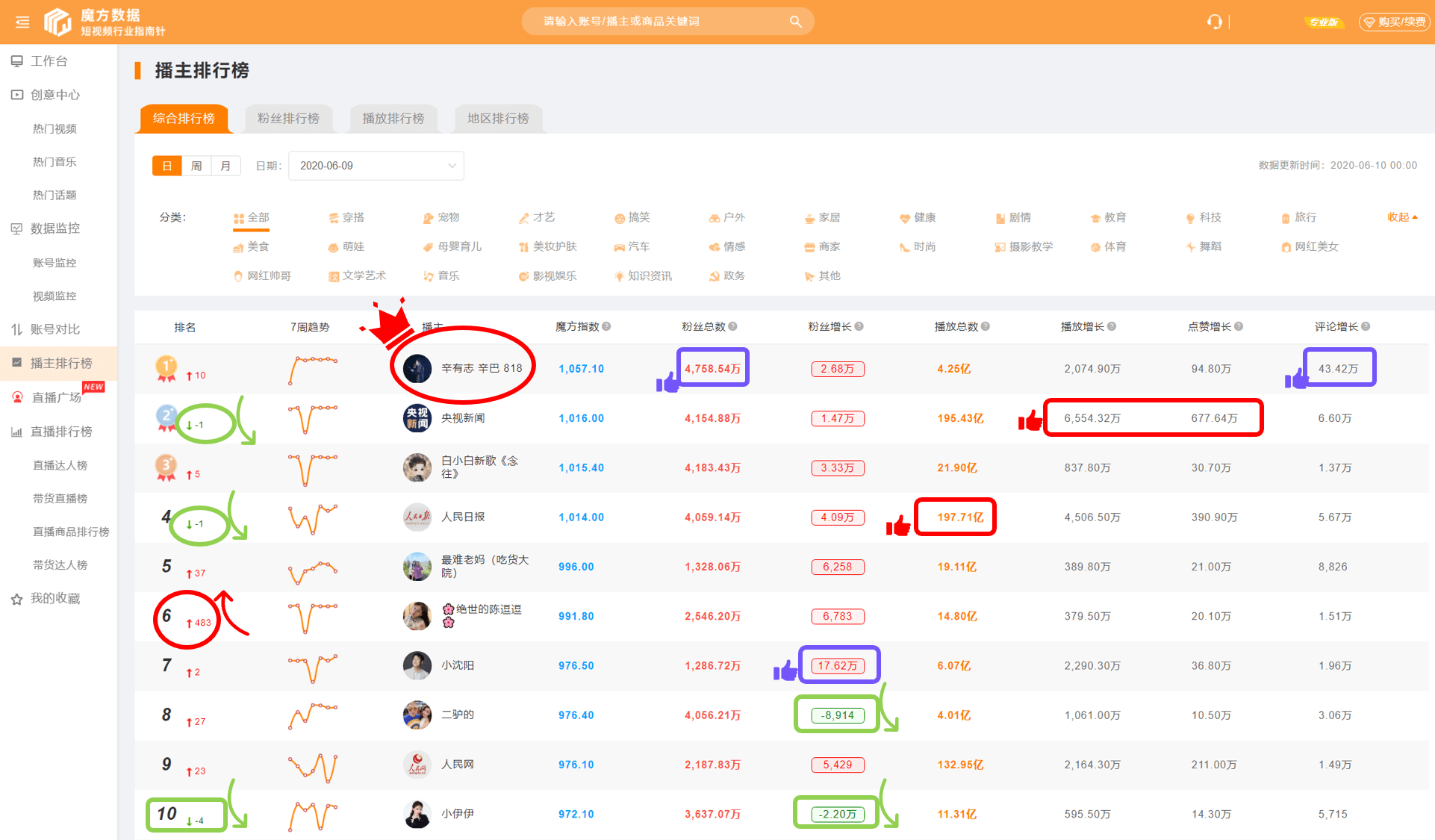
Task: Filter by the 教育 category
Action: point(1108,218)
